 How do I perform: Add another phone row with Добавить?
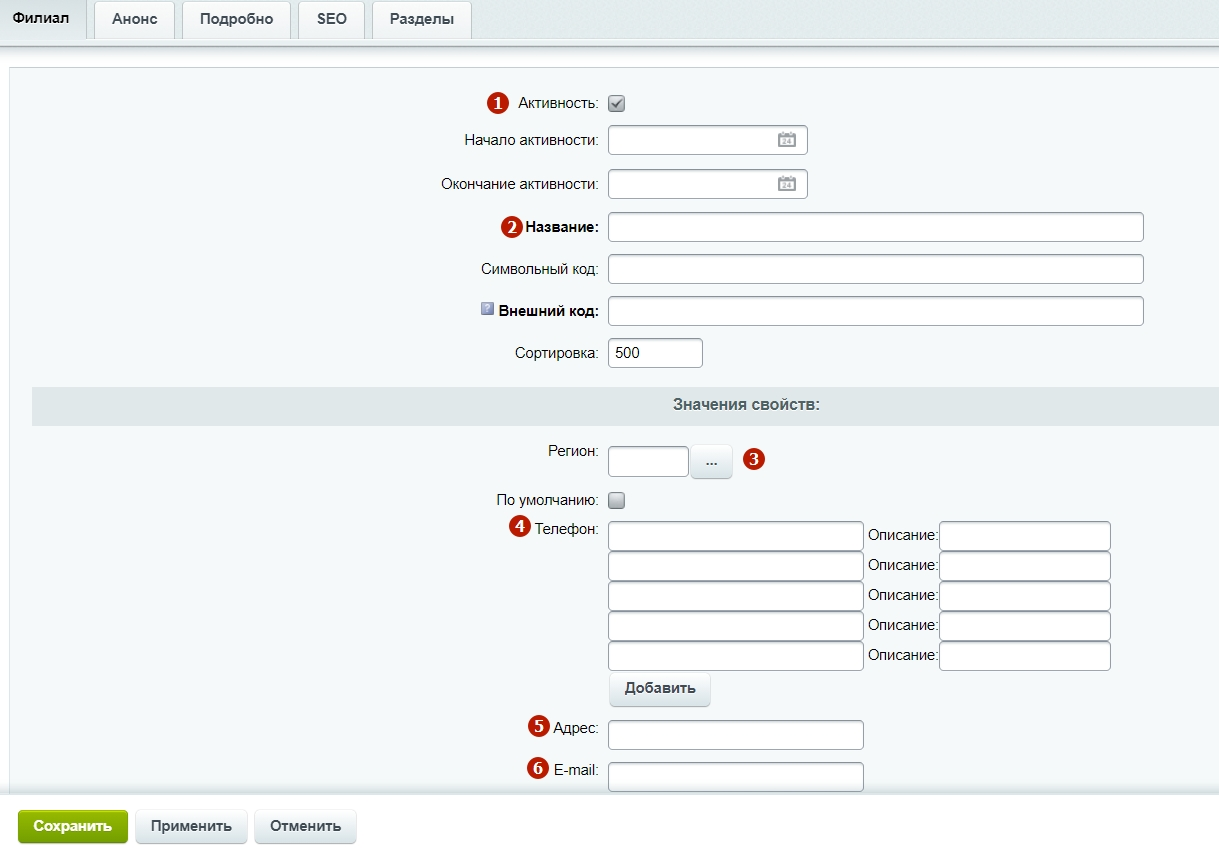pos(659,689)
